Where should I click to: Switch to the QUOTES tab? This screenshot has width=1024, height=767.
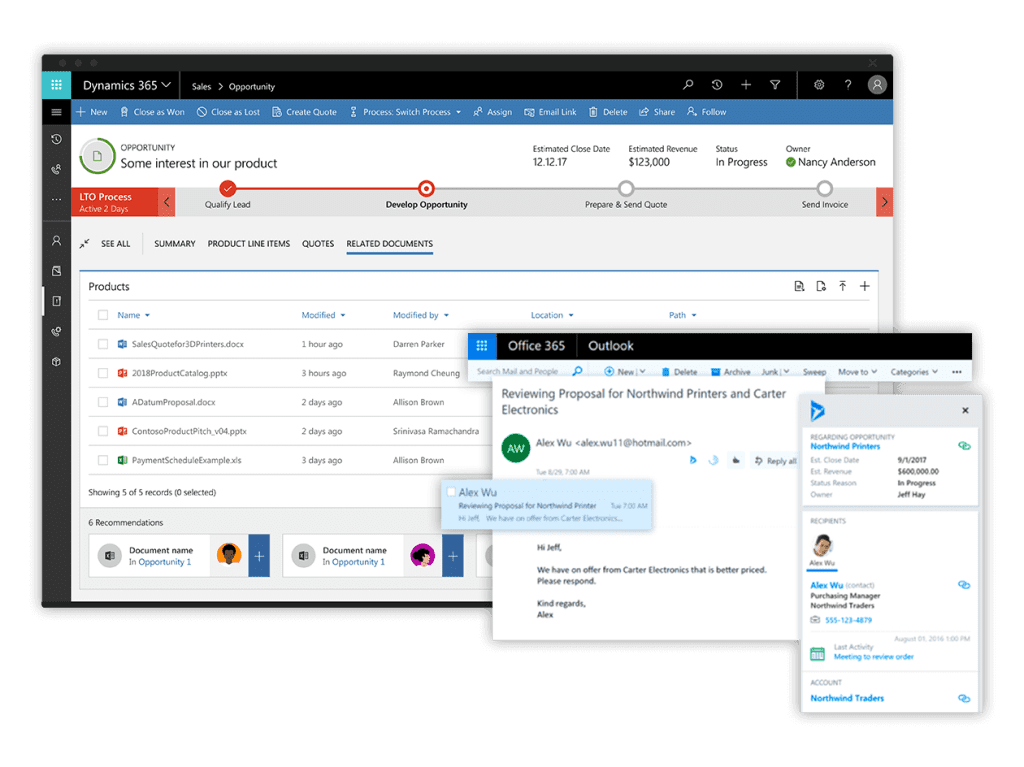tap(318, 244)
